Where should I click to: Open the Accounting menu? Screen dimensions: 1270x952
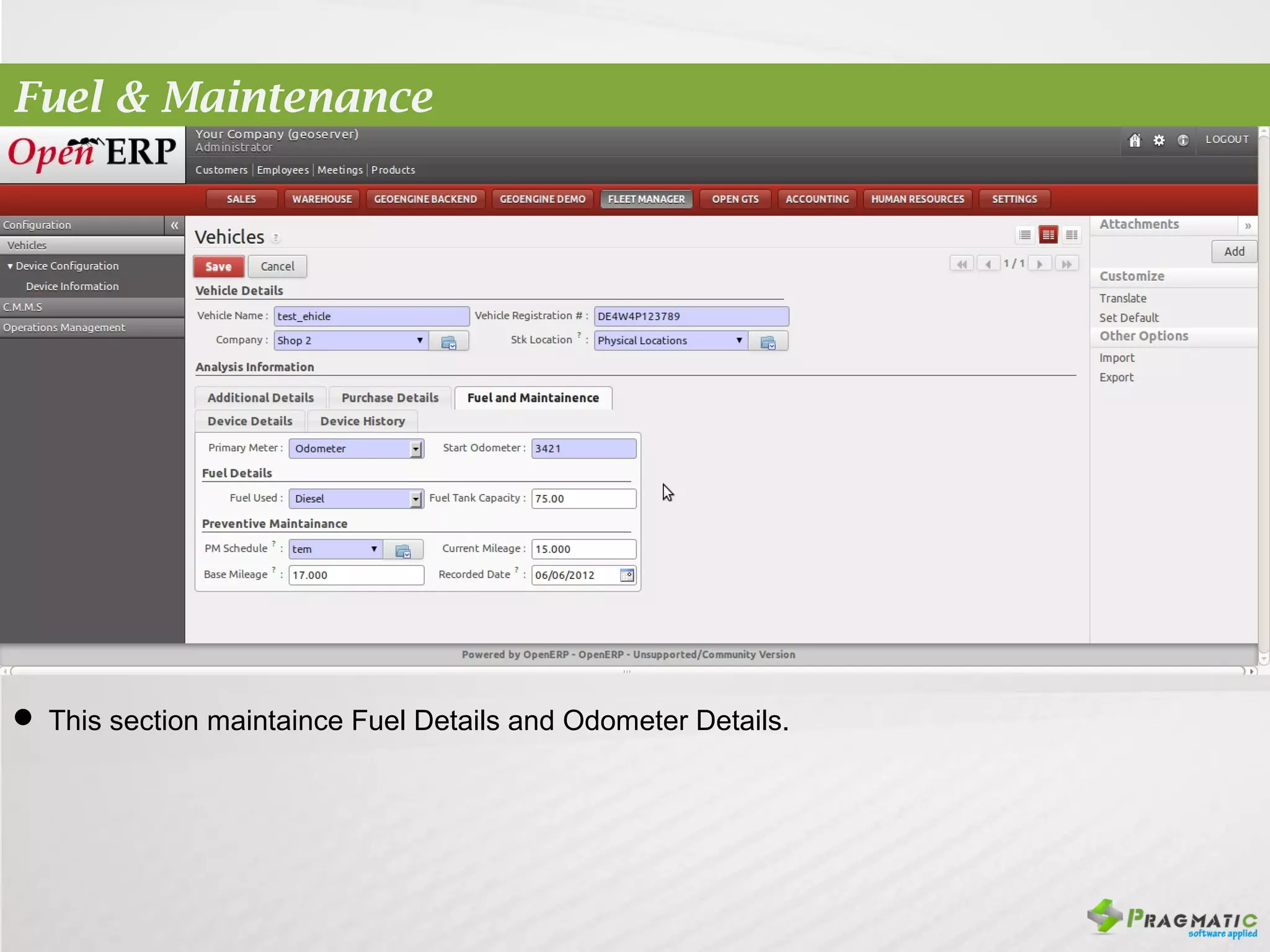(x=817, y=199)
